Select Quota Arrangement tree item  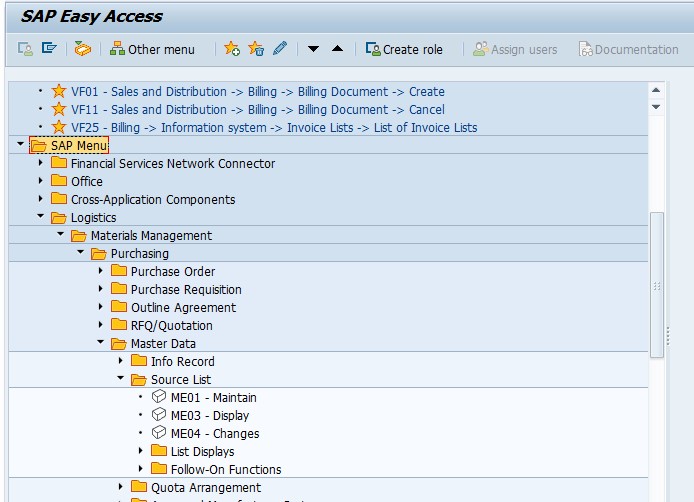(206, 488)
